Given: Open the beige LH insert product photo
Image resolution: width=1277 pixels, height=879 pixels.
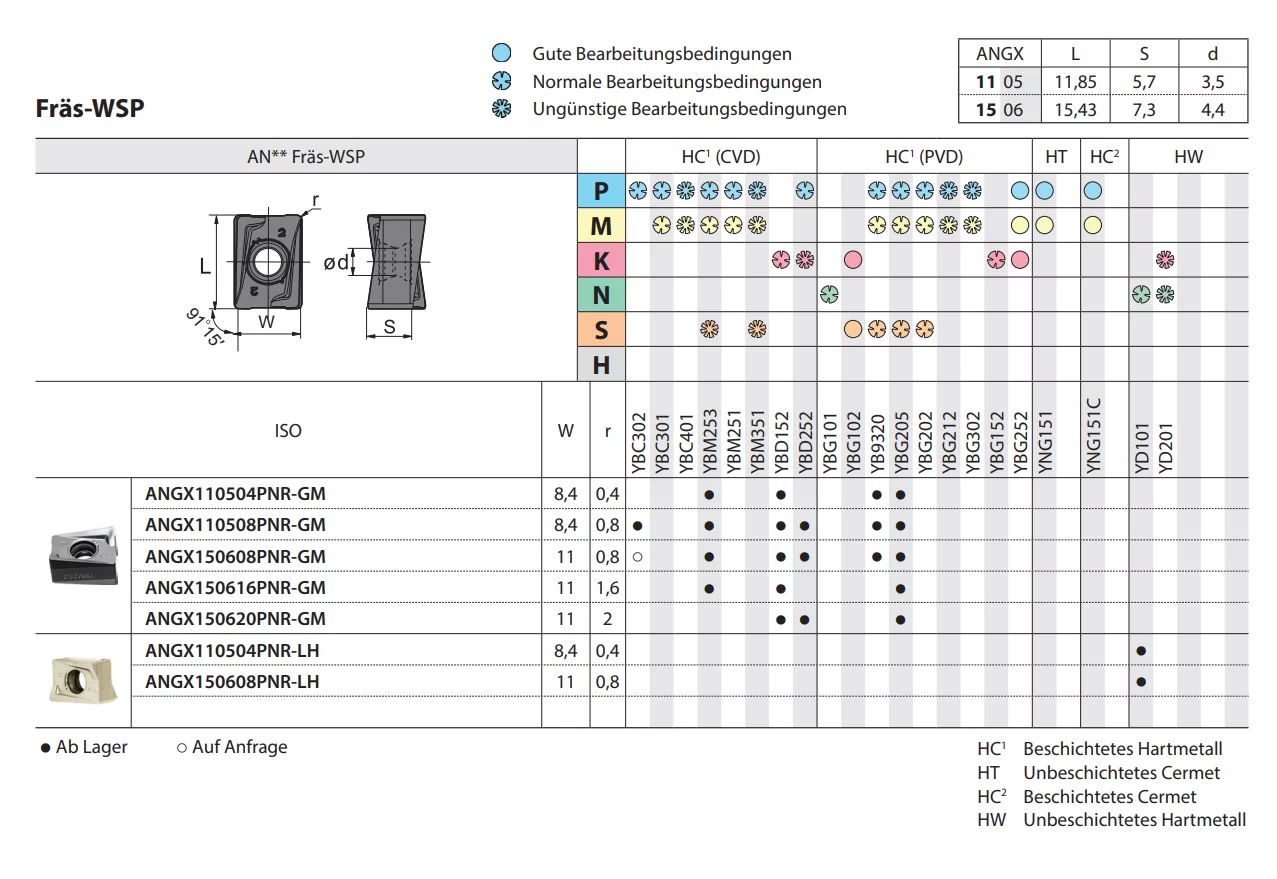Looking at the screenshot, I should (x=83, y=678).
